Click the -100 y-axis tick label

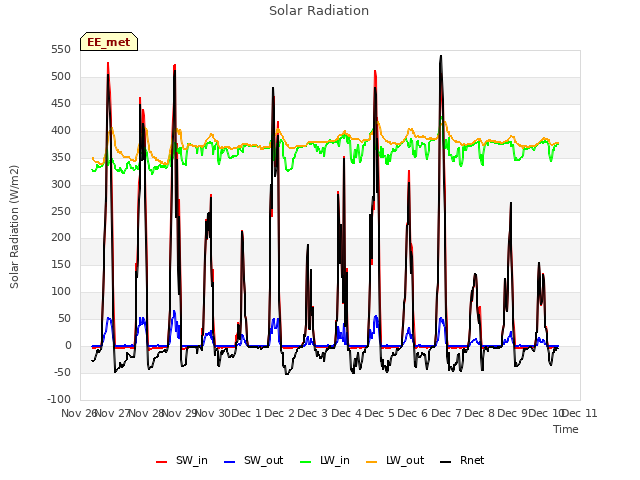click(59, 399)
